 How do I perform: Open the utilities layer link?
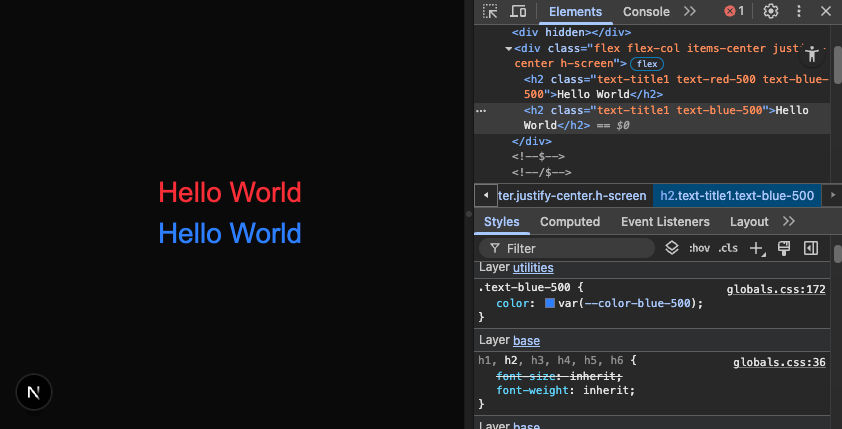(x=533, y=267)
